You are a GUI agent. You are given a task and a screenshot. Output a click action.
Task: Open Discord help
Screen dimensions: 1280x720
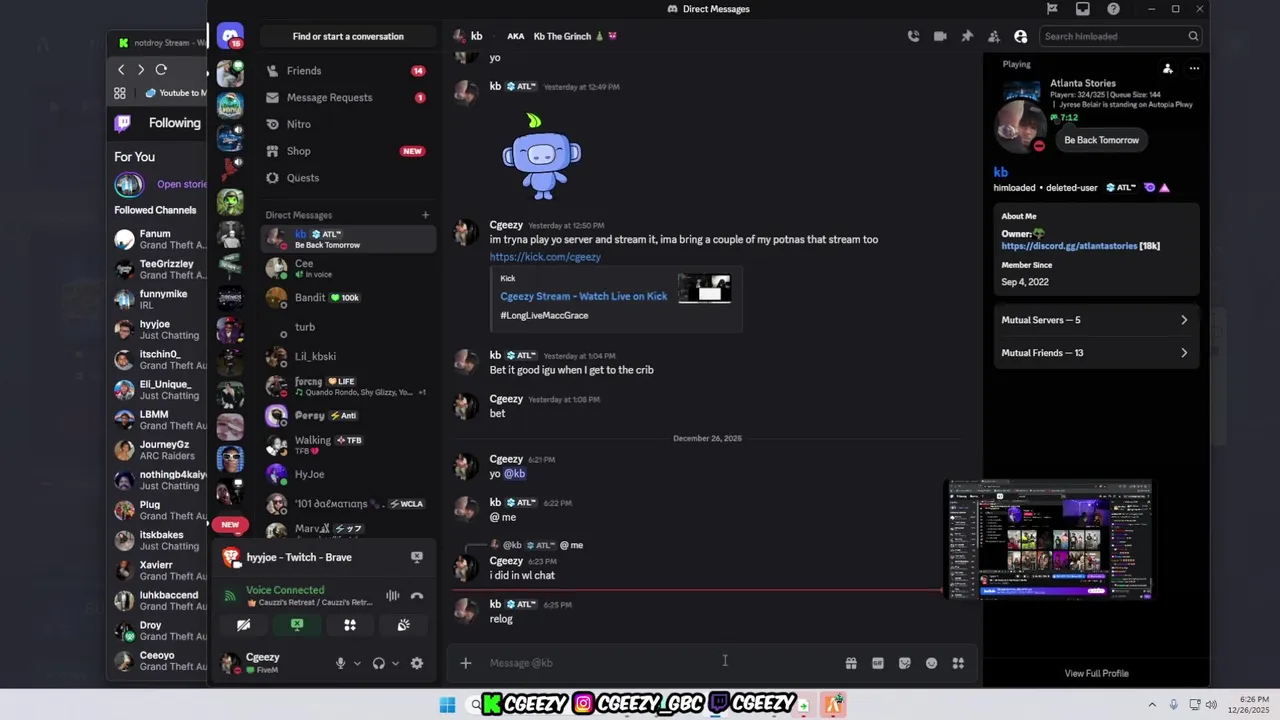1114,9
